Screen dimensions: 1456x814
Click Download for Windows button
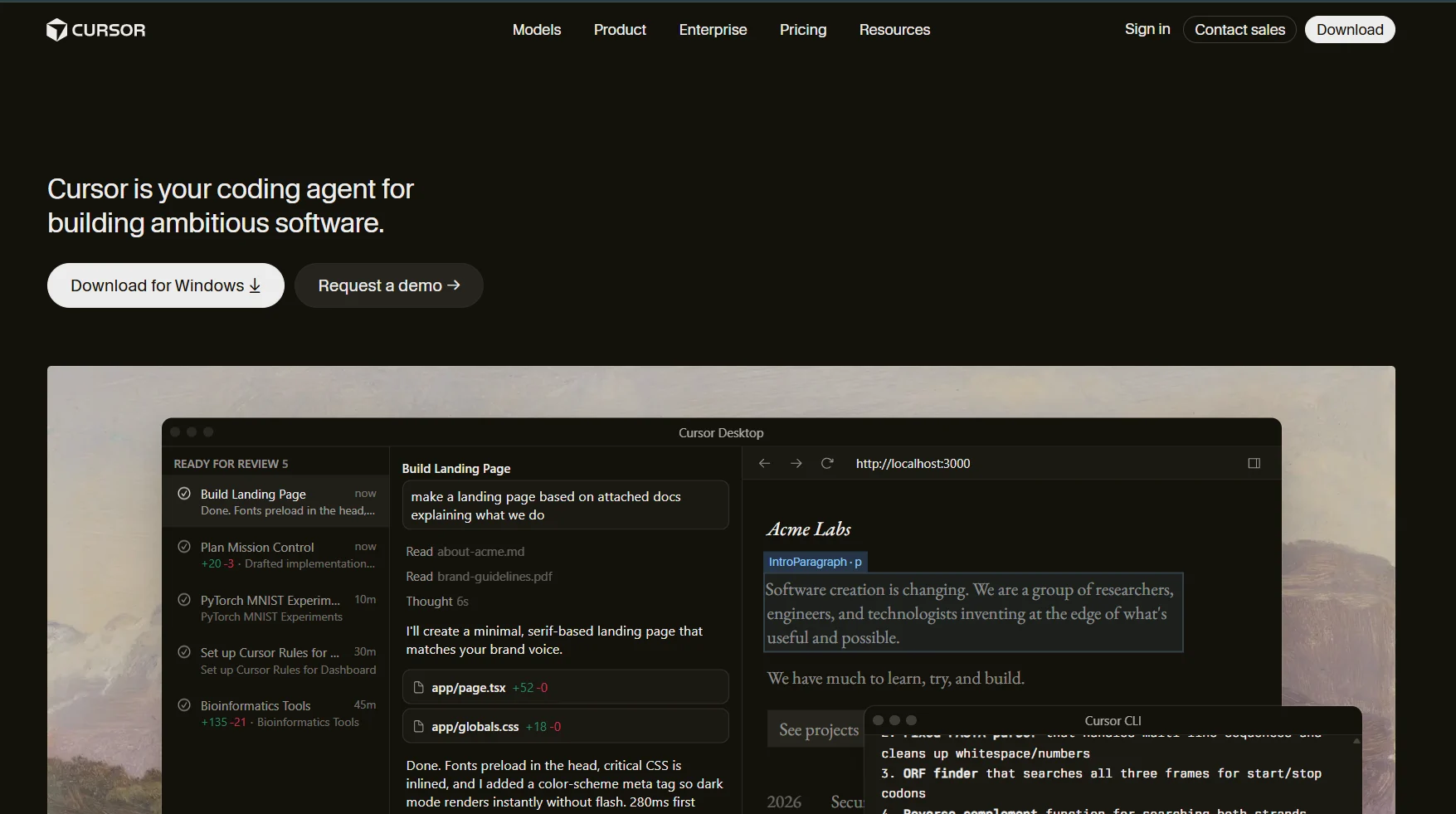tap(166, 285)
